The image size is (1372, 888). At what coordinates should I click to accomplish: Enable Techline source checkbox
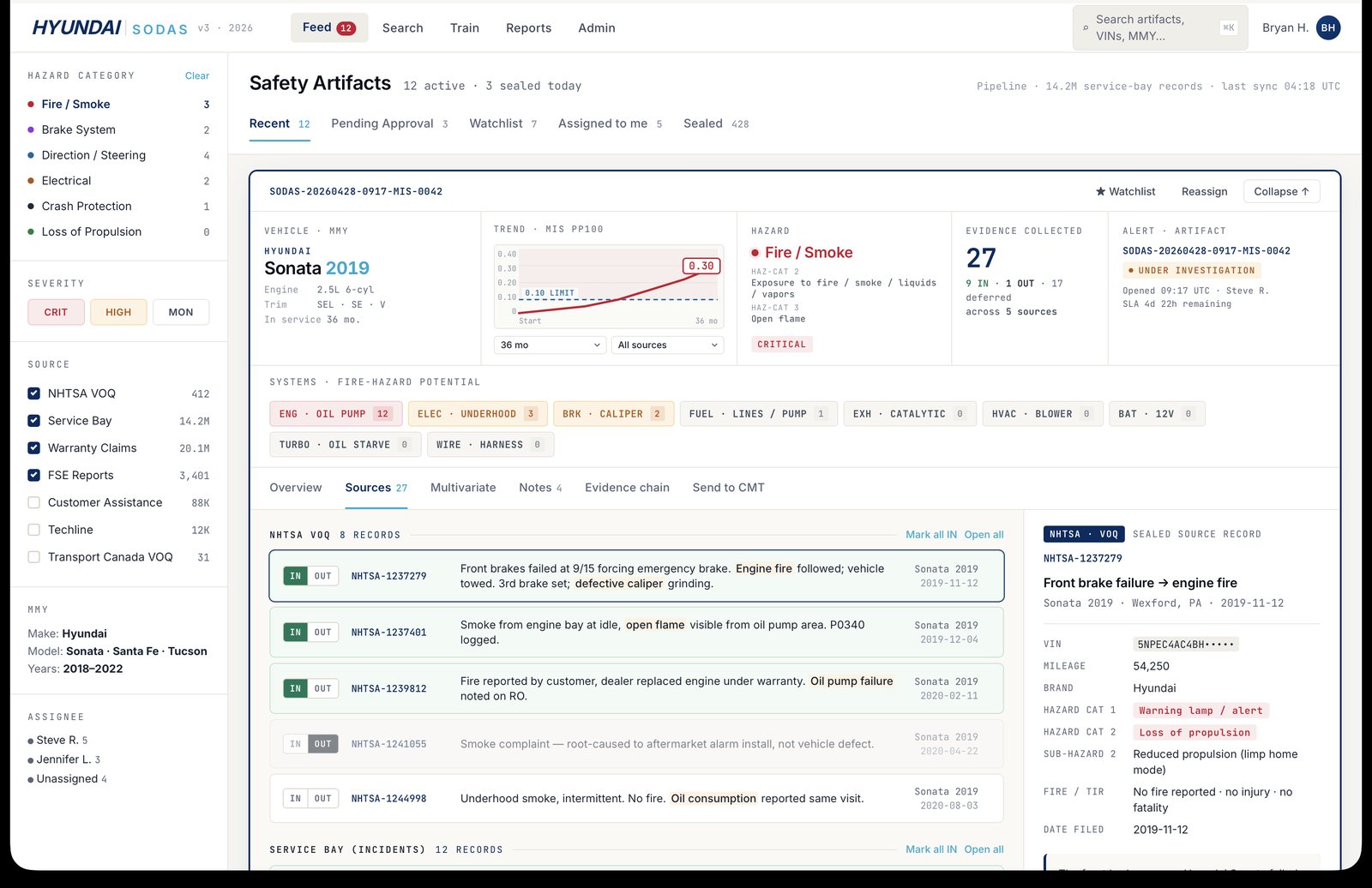(x=34, y=530)
